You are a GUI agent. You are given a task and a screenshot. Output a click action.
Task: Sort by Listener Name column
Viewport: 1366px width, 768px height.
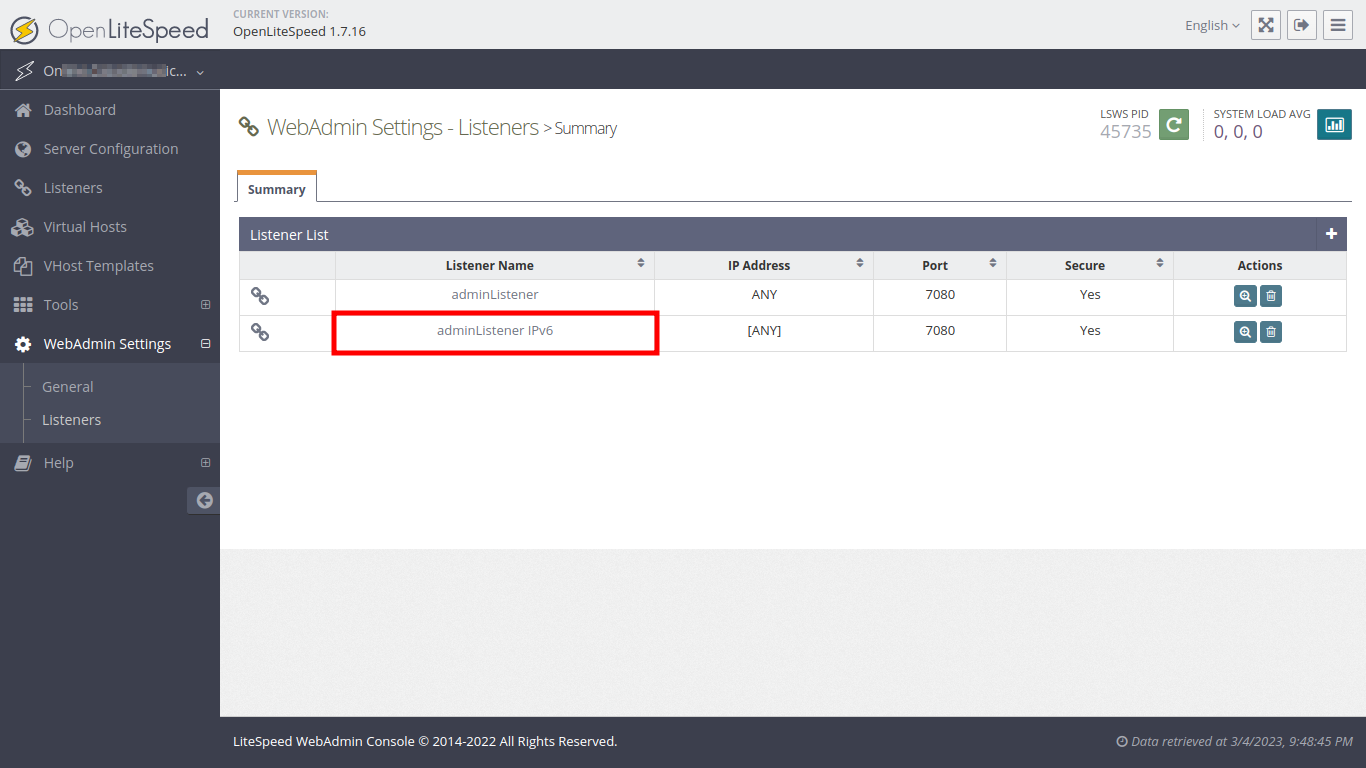[495, 265]
